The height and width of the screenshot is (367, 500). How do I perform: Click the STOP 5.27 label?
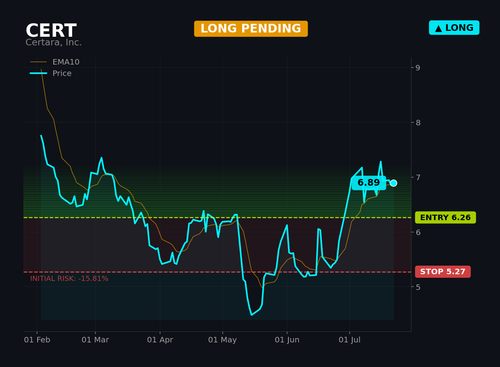click(x=443, y=272)
